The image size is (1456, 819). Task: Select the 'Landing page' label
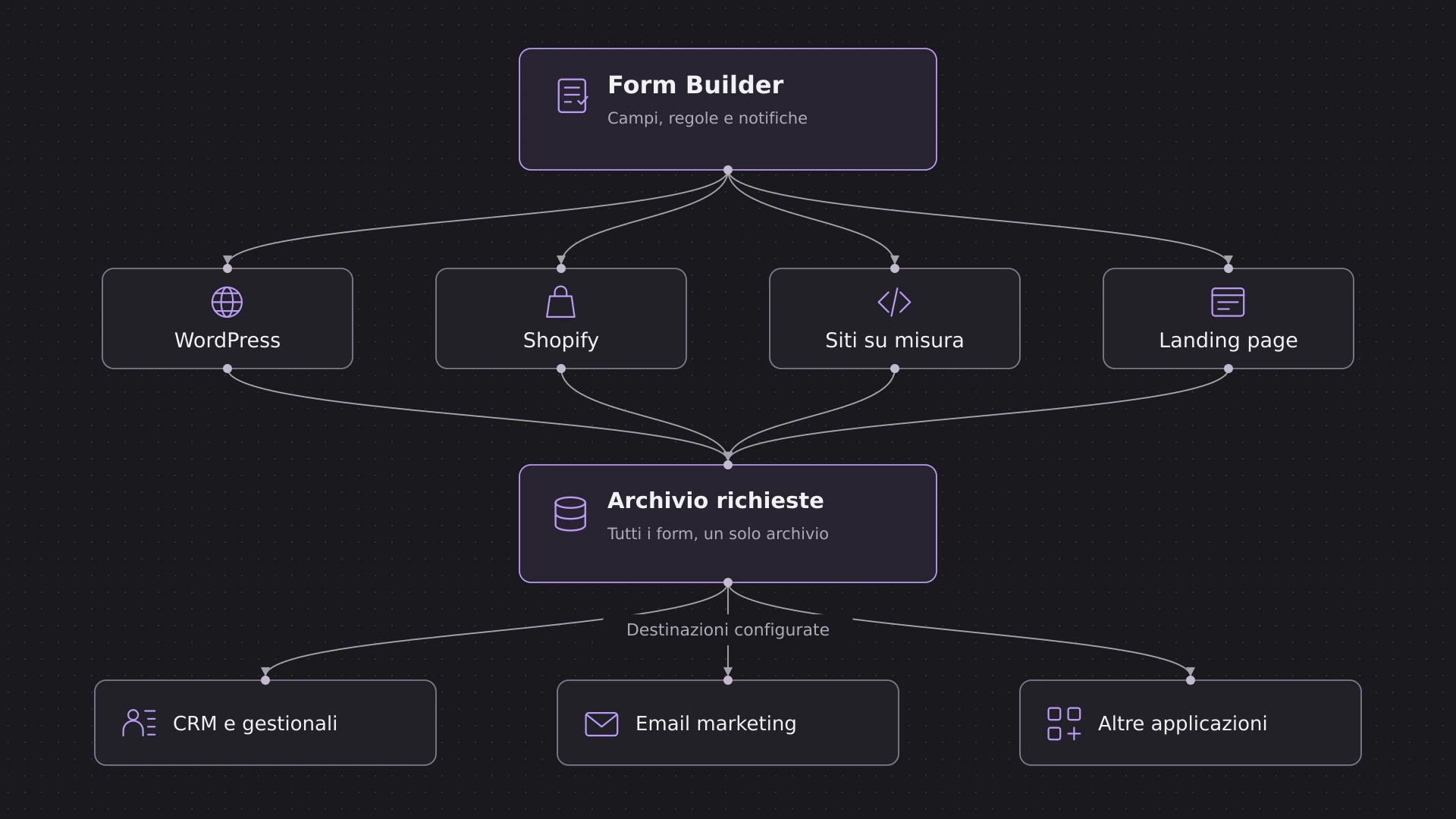click(1228, 340)
